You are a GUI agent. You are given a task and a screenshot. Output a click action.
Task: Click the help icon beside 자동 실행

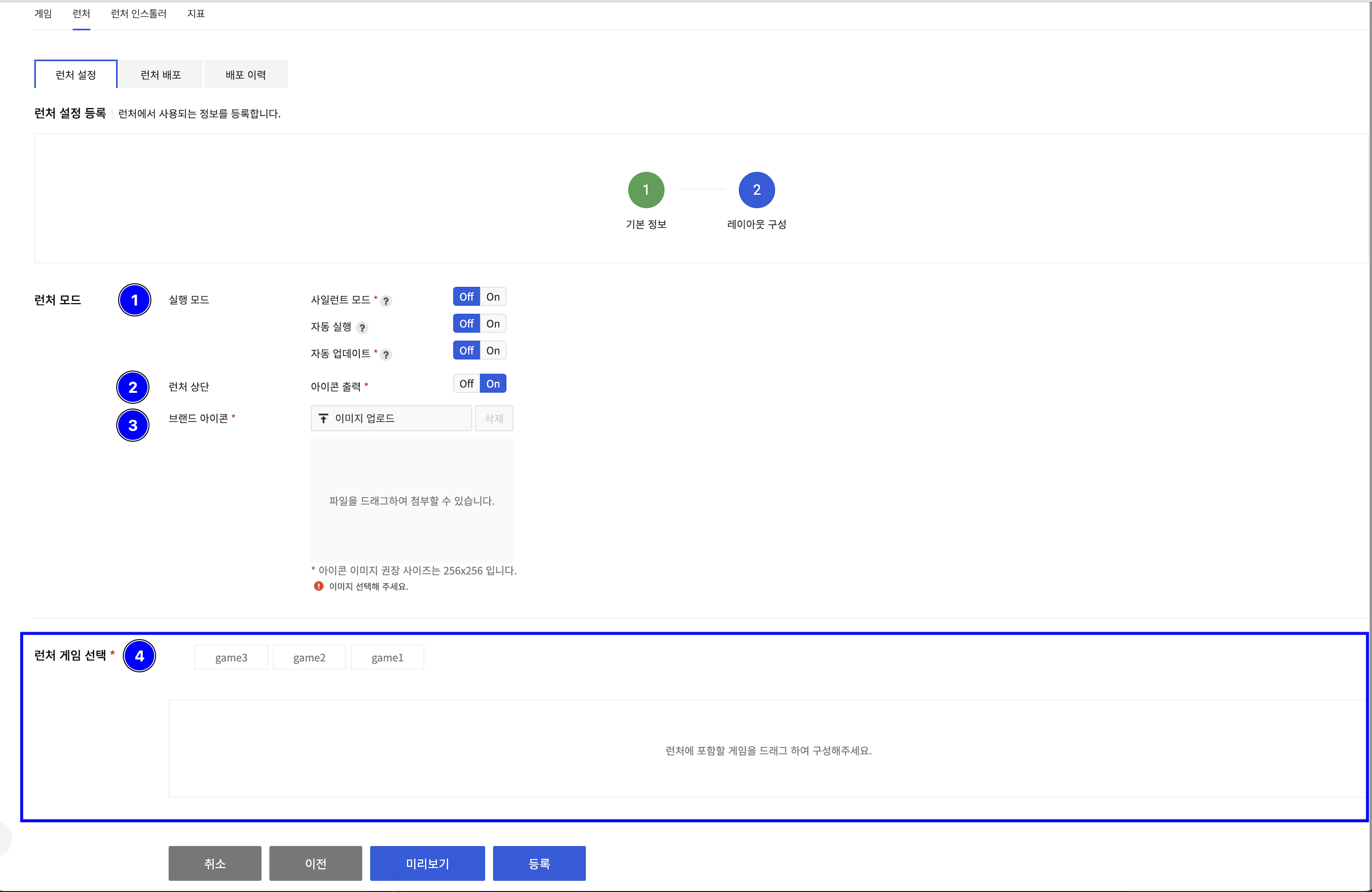tap(362, 327)
